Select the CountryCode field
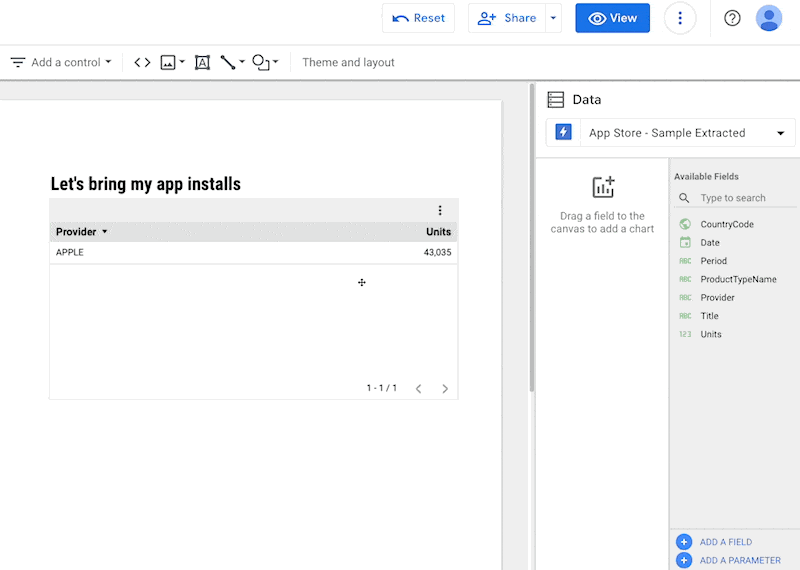 click(x=727, y=224)
